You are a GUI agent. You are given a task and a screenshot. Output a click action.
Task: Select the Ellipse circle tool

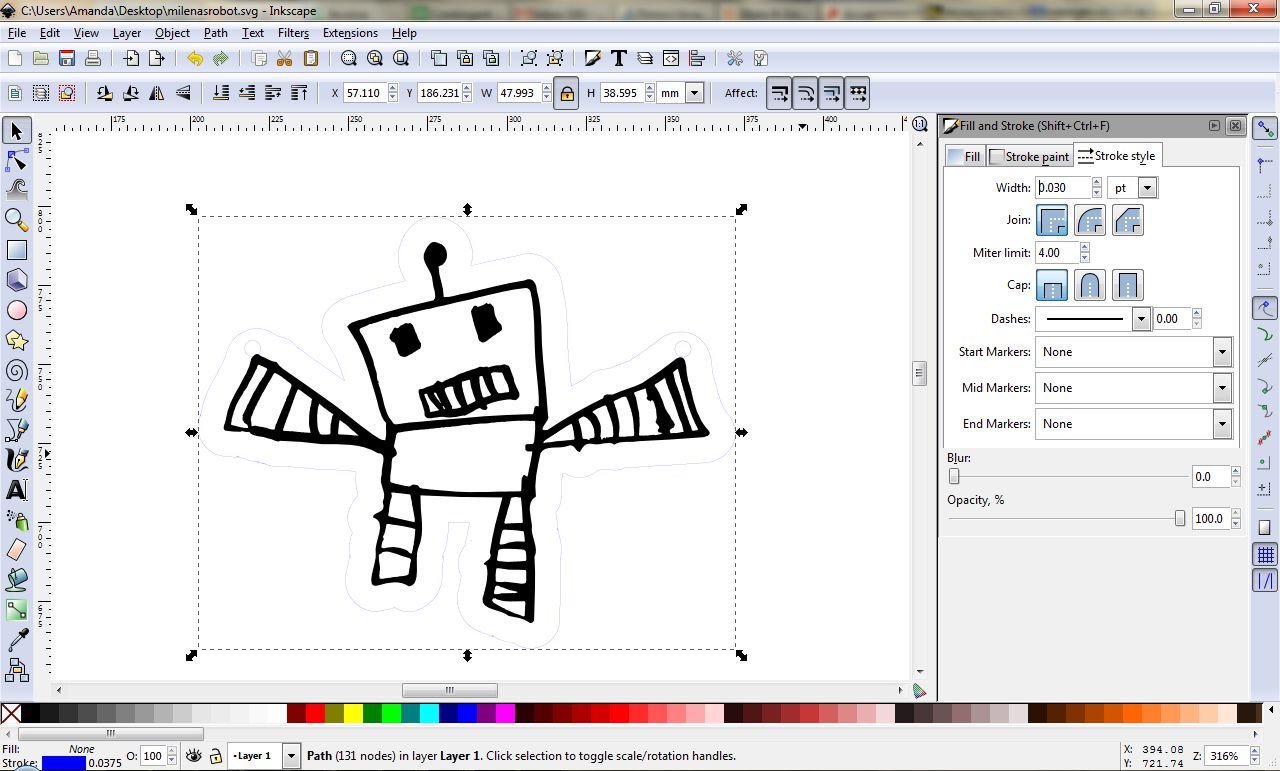point(16,310)
